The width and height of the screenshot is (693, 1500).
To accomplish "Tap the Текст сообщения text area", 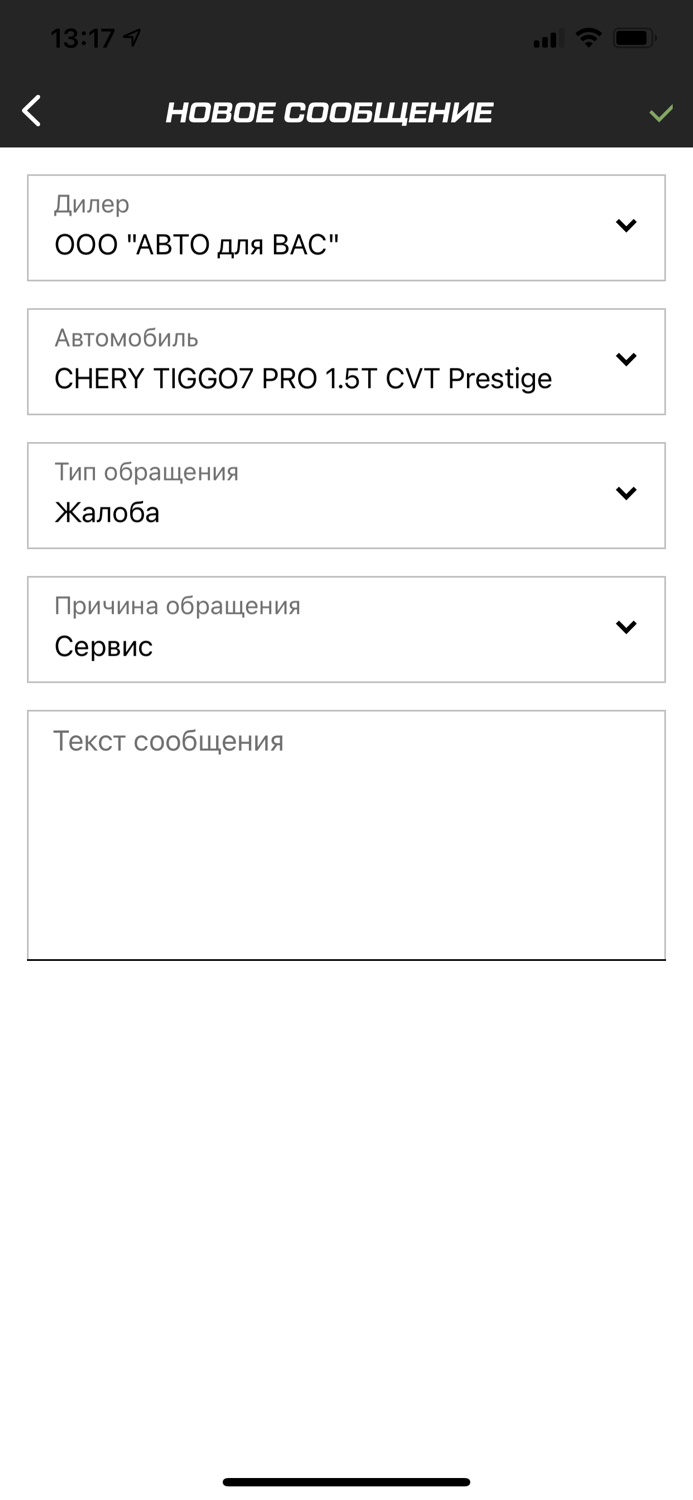I will click(346, 833).
